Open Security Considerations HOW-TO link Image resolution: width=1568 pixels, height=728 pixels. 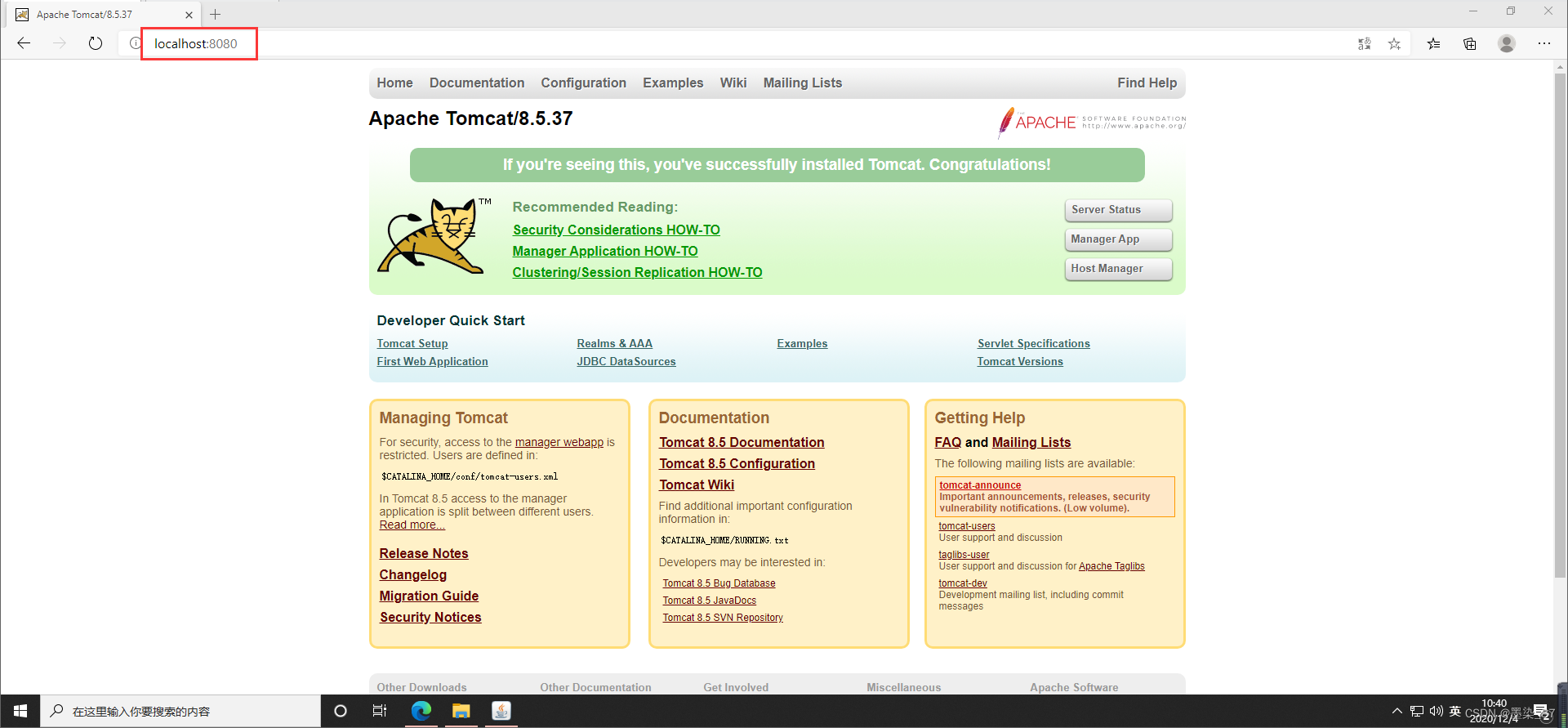pyautogui.click(x=617, y=230)
